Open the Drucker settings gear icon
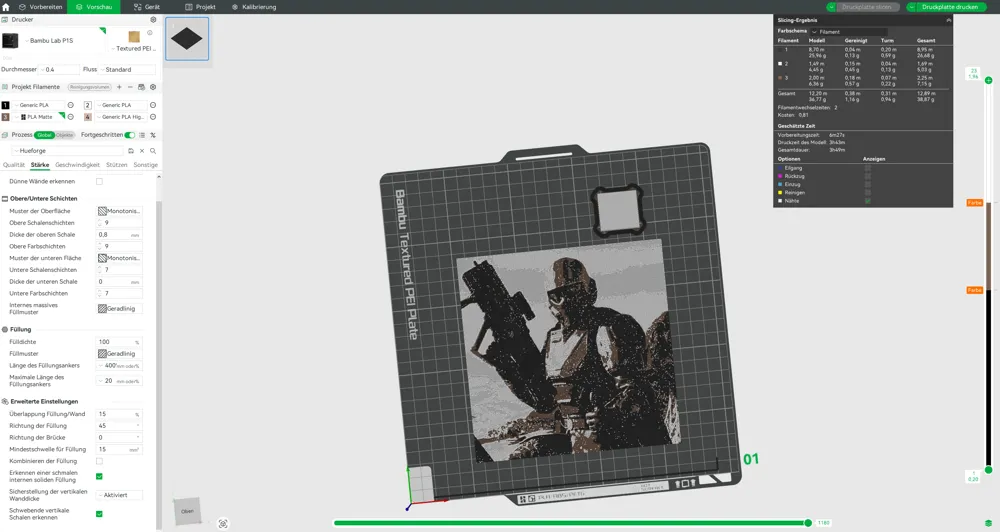This screenshot has height=532, width=1000. click(x=153, y=20)
